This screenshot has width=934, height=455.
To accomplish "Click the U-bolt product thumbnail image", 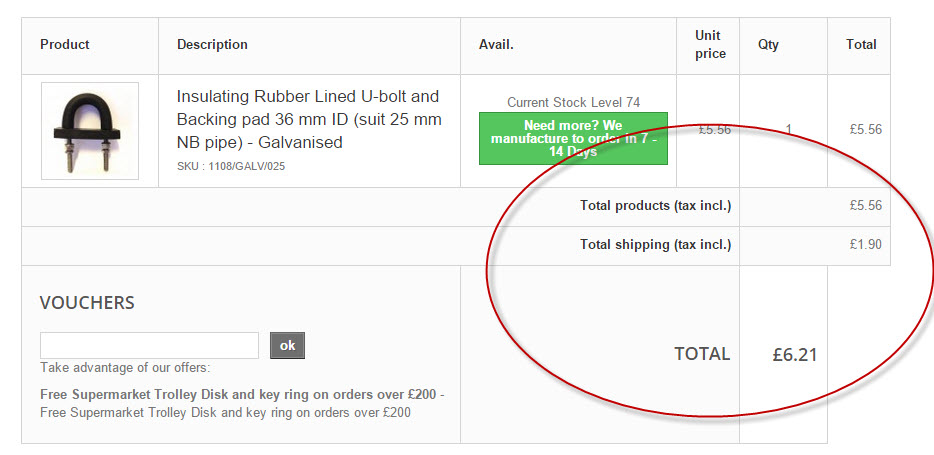I will tap(90, 131).
